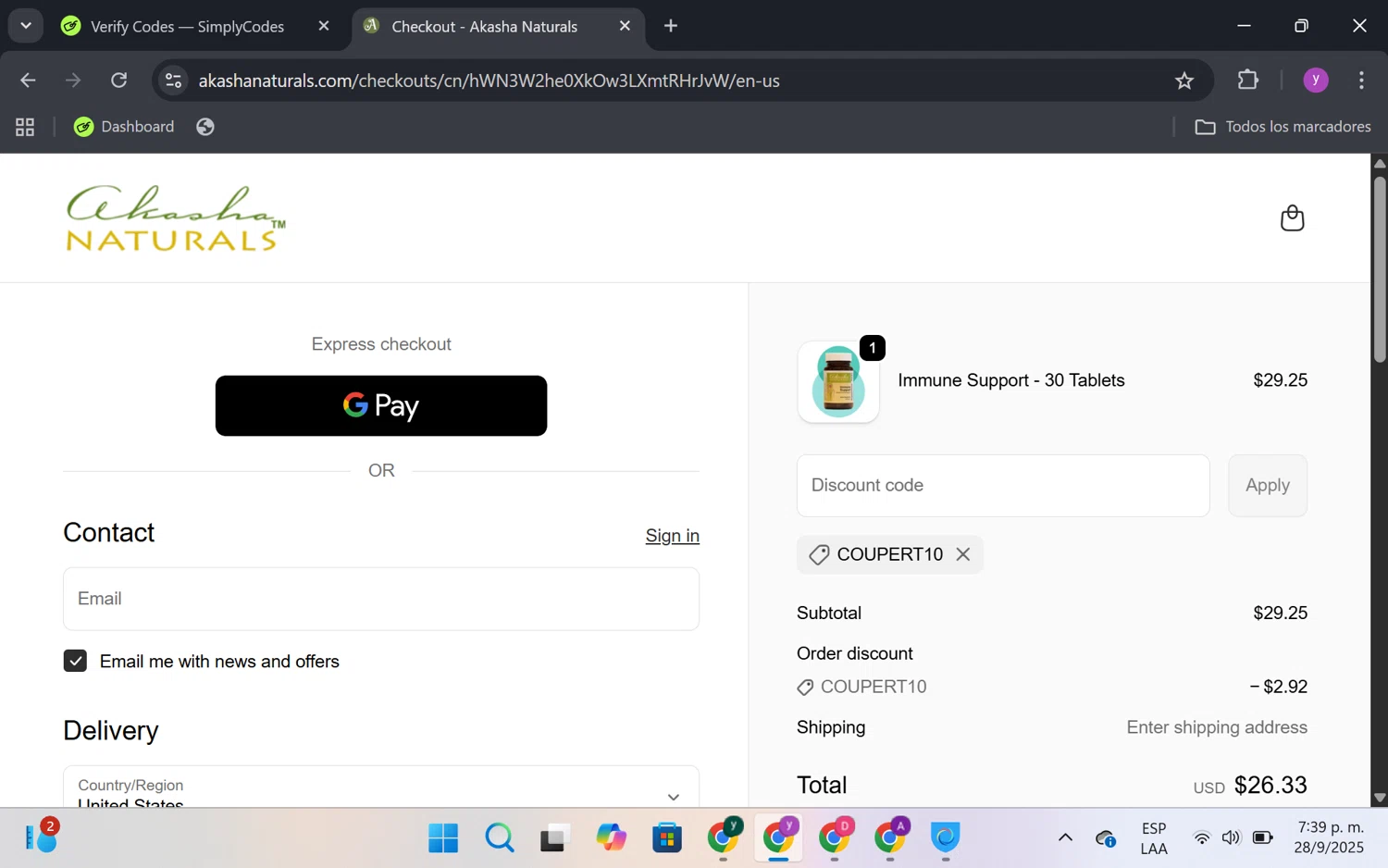Viewport: 1388px width, 868px height.
Task: Switch to Chrome window with D badge
Action: pos(835,838)
